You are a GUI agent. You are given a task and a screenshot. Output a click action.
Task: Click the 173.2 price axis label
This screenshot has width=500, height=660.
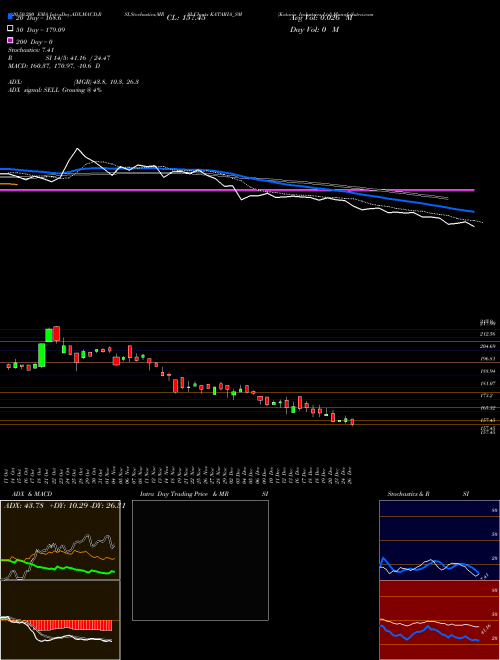tap(486, 396)
